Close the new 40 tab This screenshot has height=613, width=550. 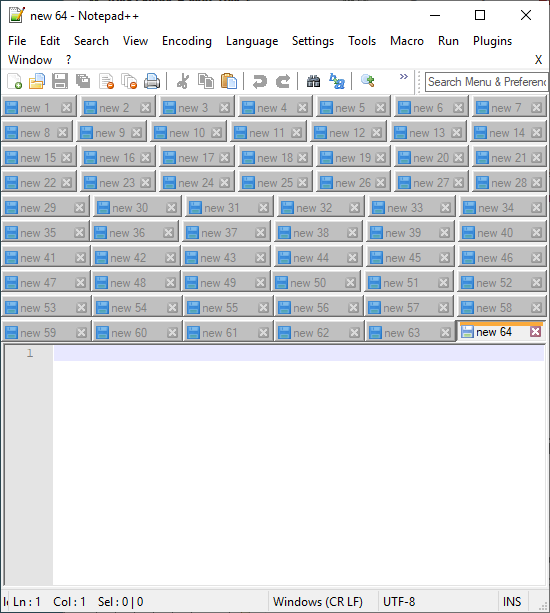[x=536, y=233]
